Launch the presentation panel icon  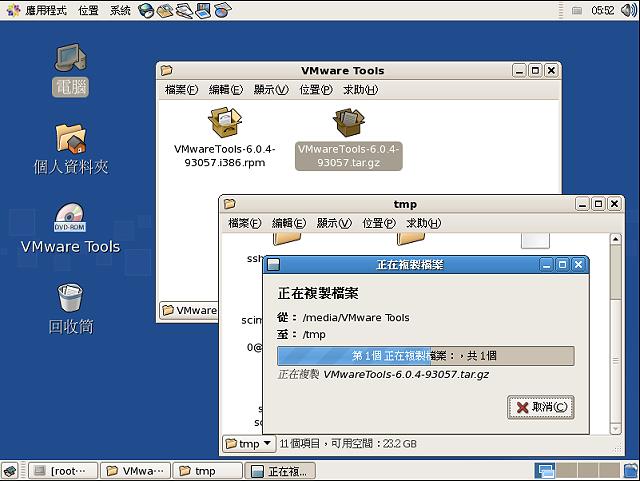click(203, 10)
